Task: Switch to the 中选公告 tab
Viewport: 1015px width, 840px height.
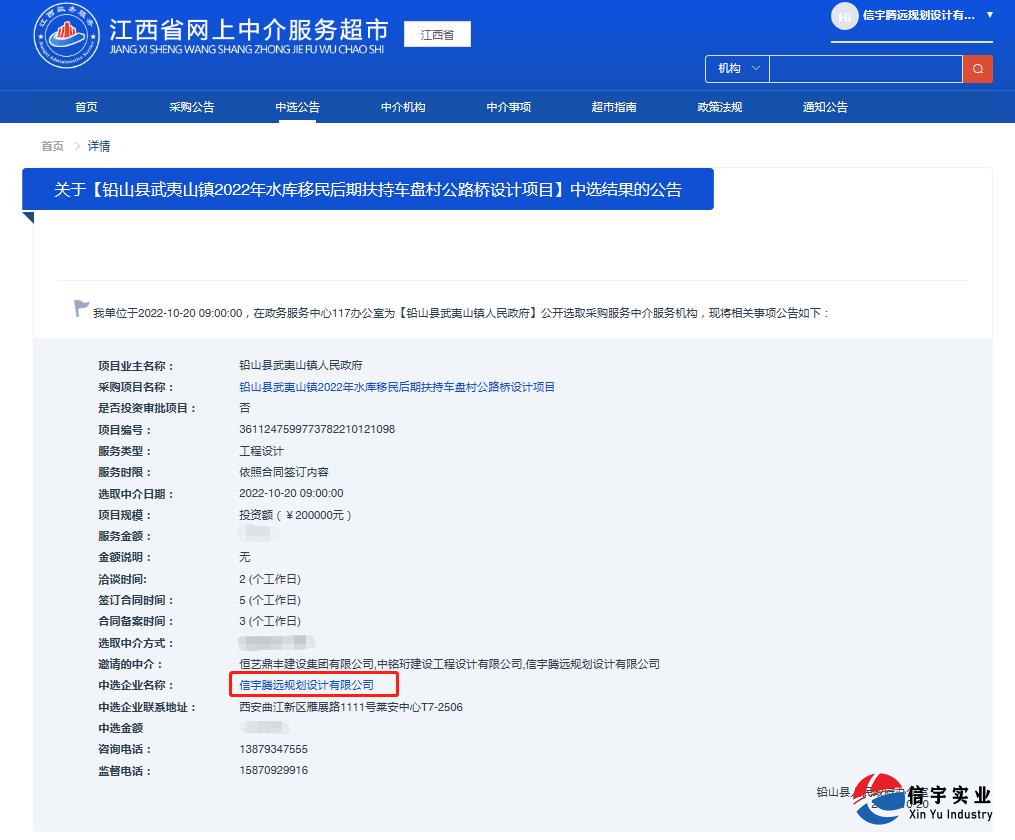Action: click(x=297, y=107)
